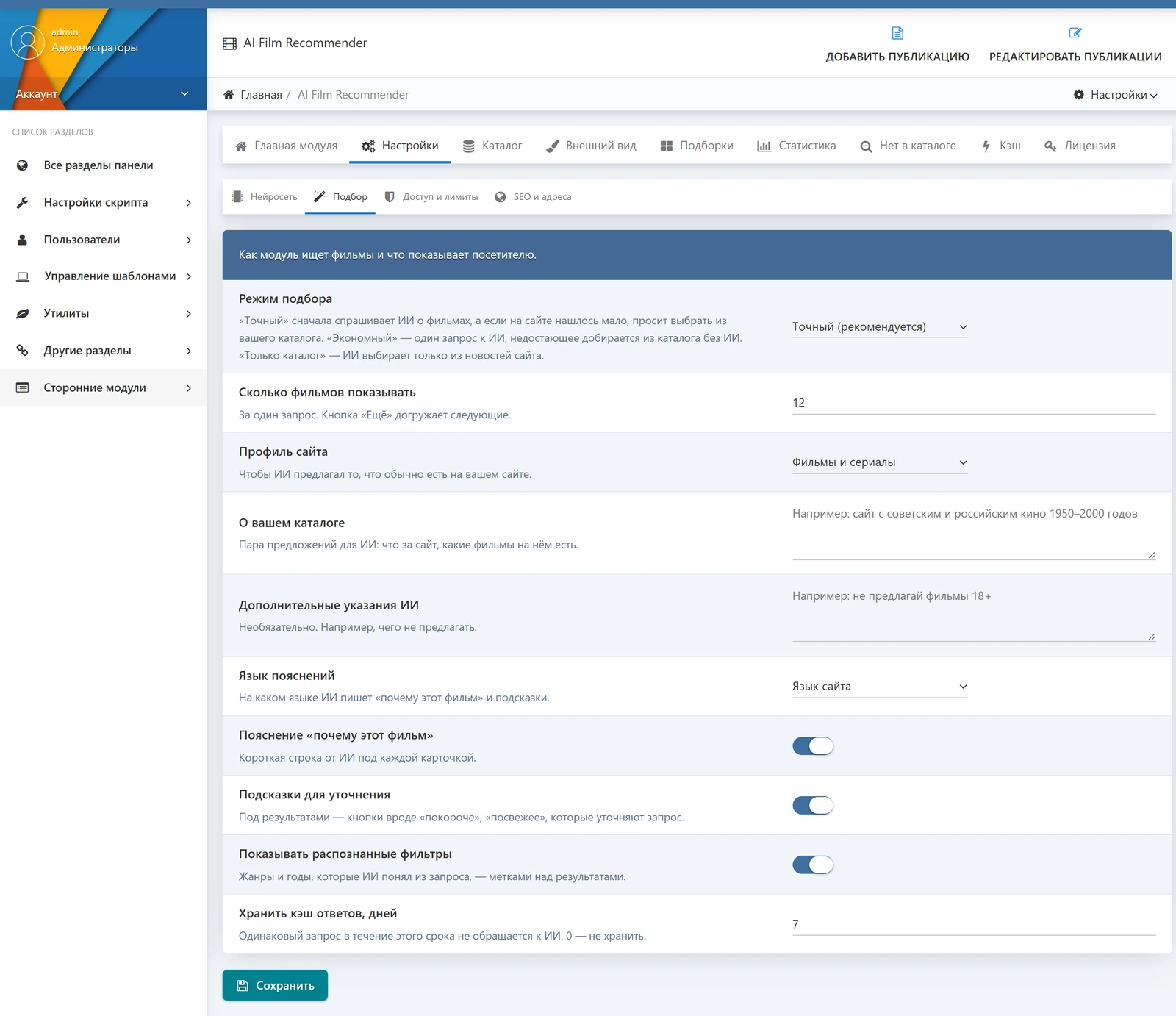
Task: Click the edit icon above РЕДАКТИРОВАТЬ ПУБЛИКАЦИИ
Action: [1075, 32]
